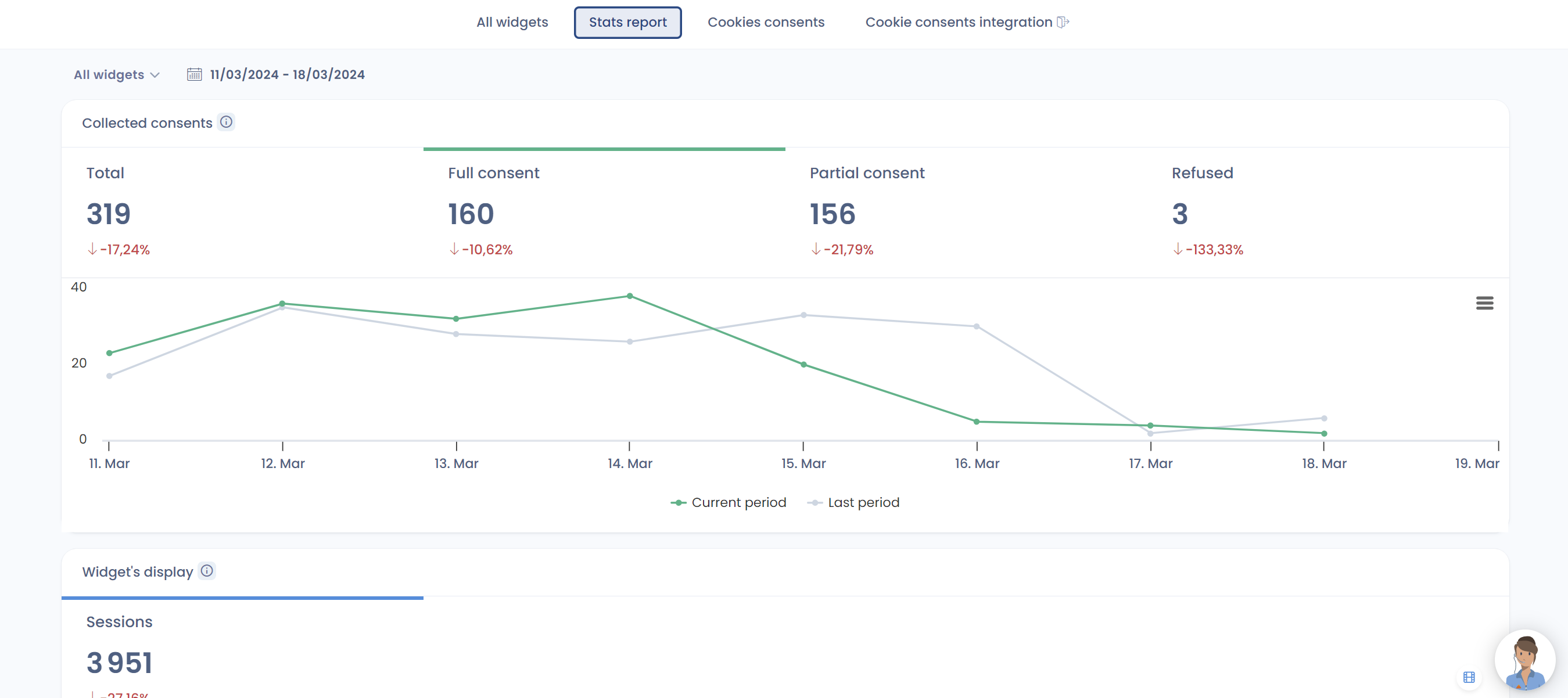
Task: Click green Current period legend marker
Action: tap(677, 503)
